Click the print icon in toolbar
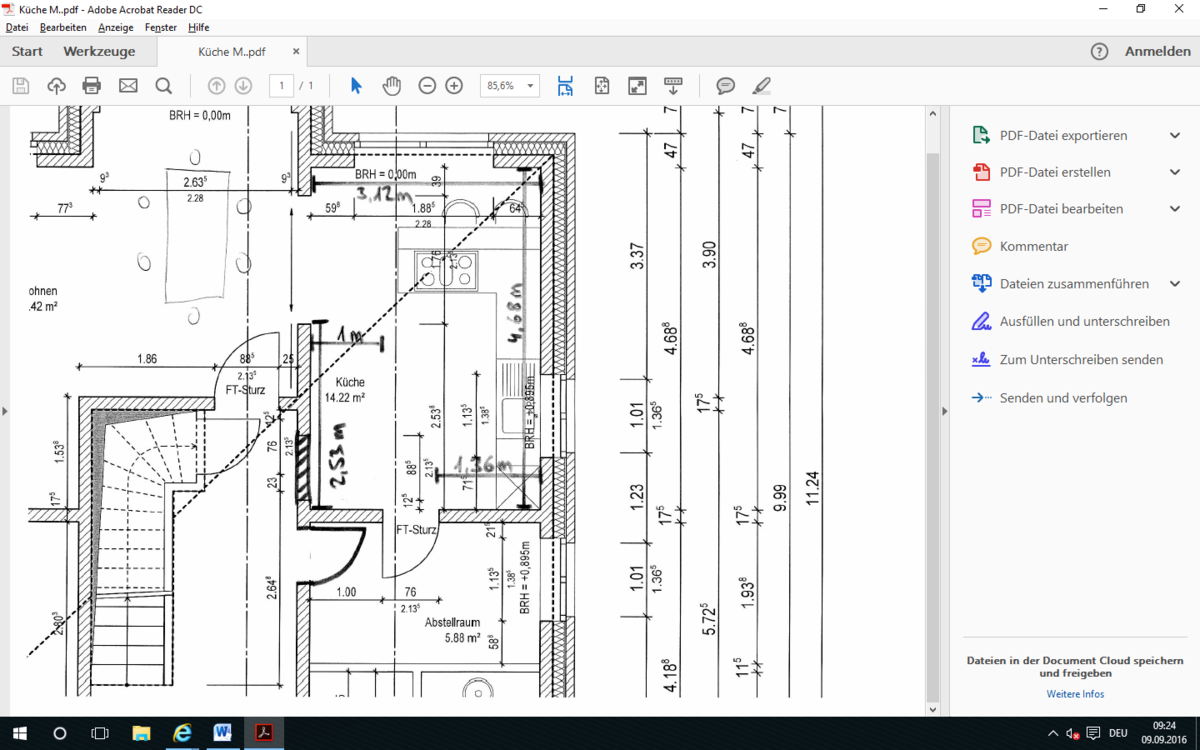 point(92,86)
